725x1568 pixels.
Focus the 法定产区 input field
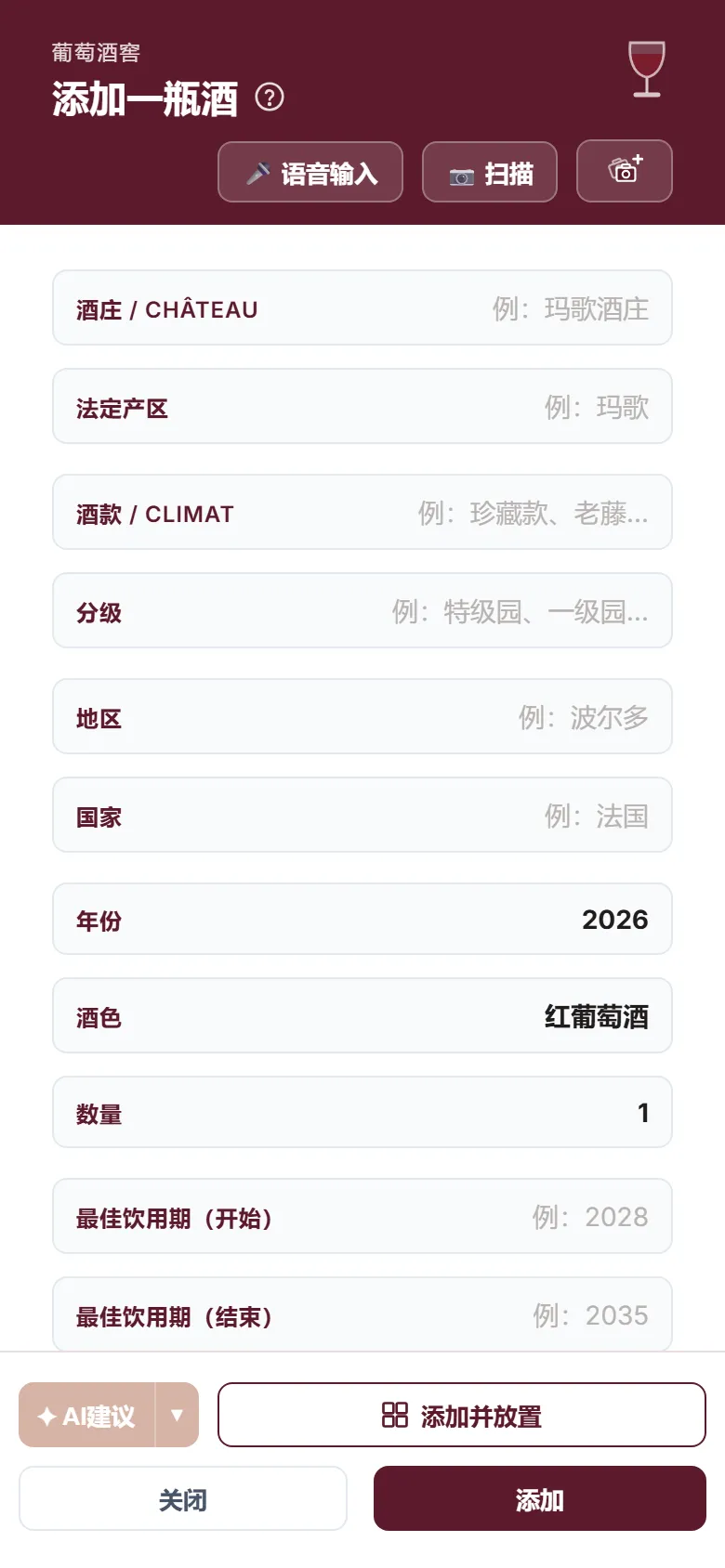click(362, 406)
